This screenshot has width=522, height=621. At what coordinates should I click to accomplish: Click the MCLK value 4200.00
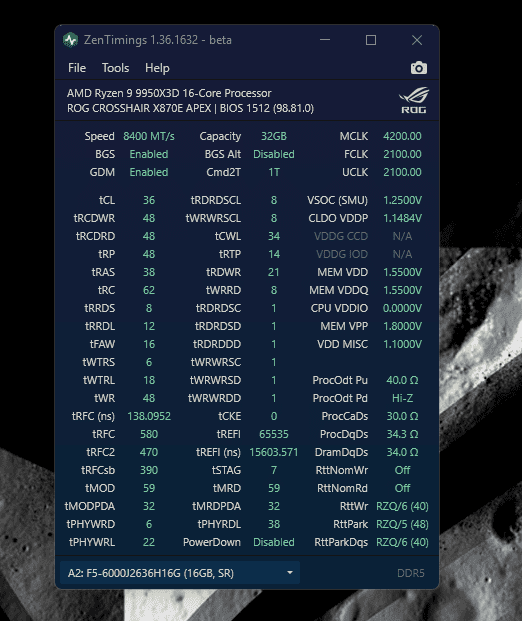click(402, 136)
